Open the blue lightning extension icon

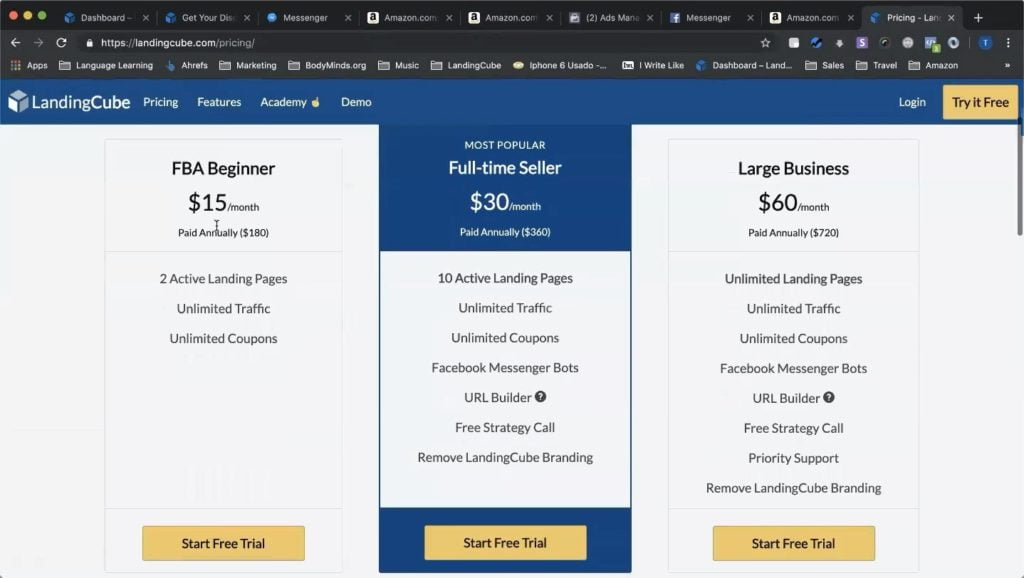[x=816, y=43]
